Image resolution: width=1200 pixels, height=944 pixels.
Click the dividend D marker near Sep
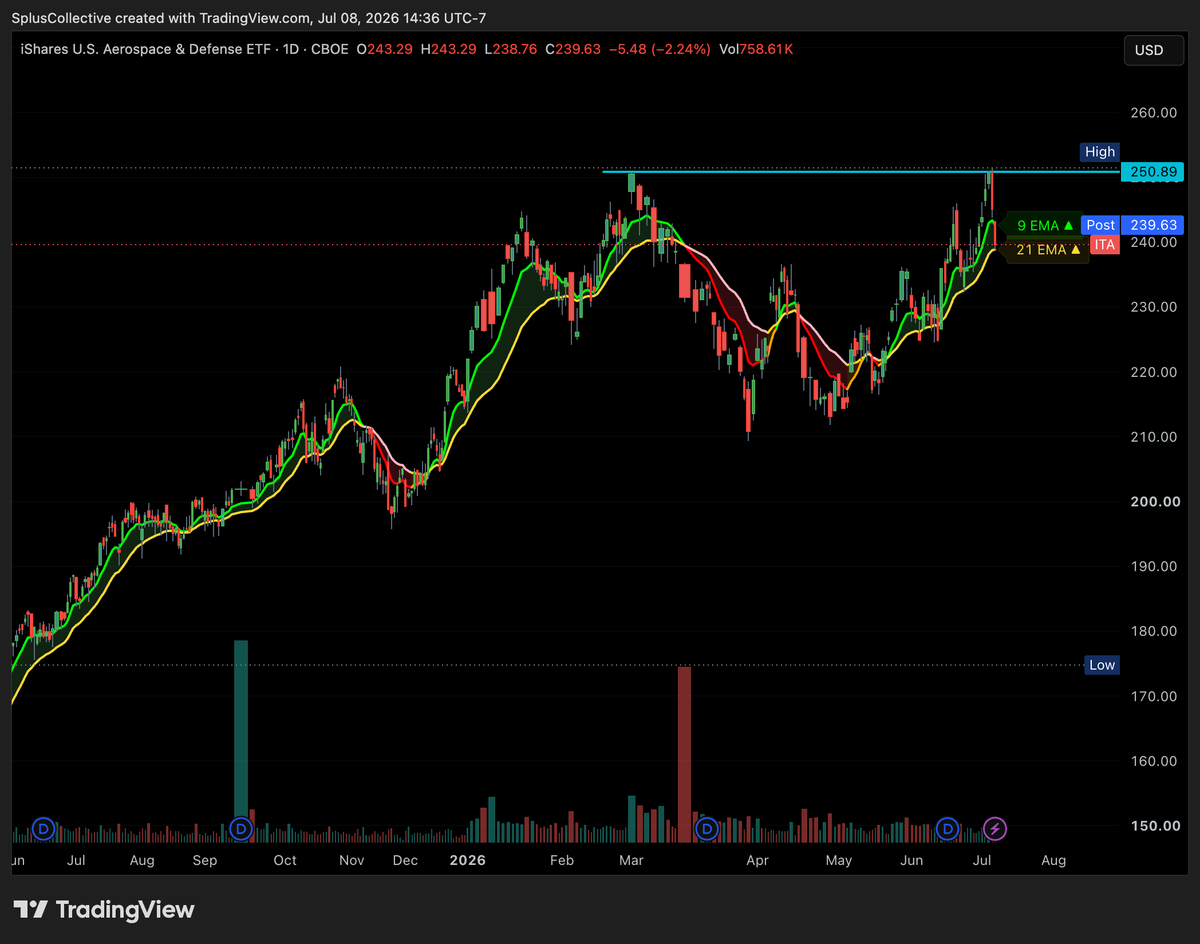(241, 828)
